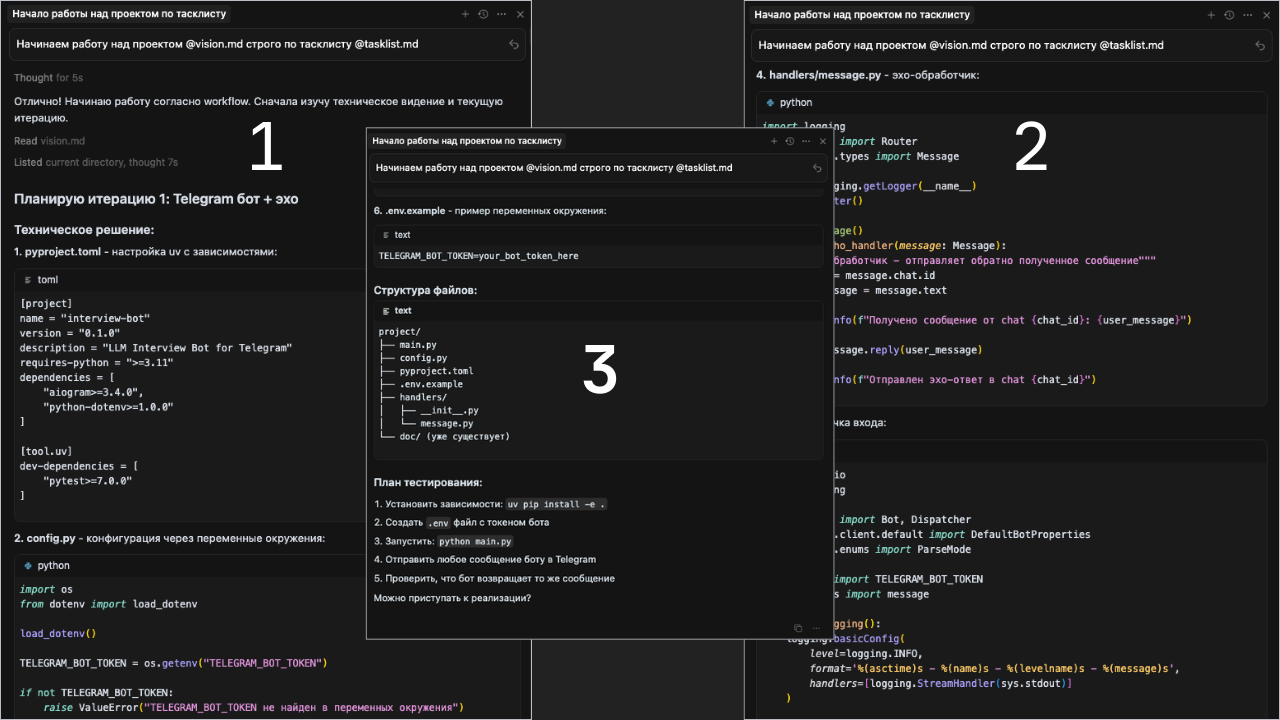Screen dimensions: 1280x720
Task: Click the 'load_dotenv()' call line
Action: (58, 633)
